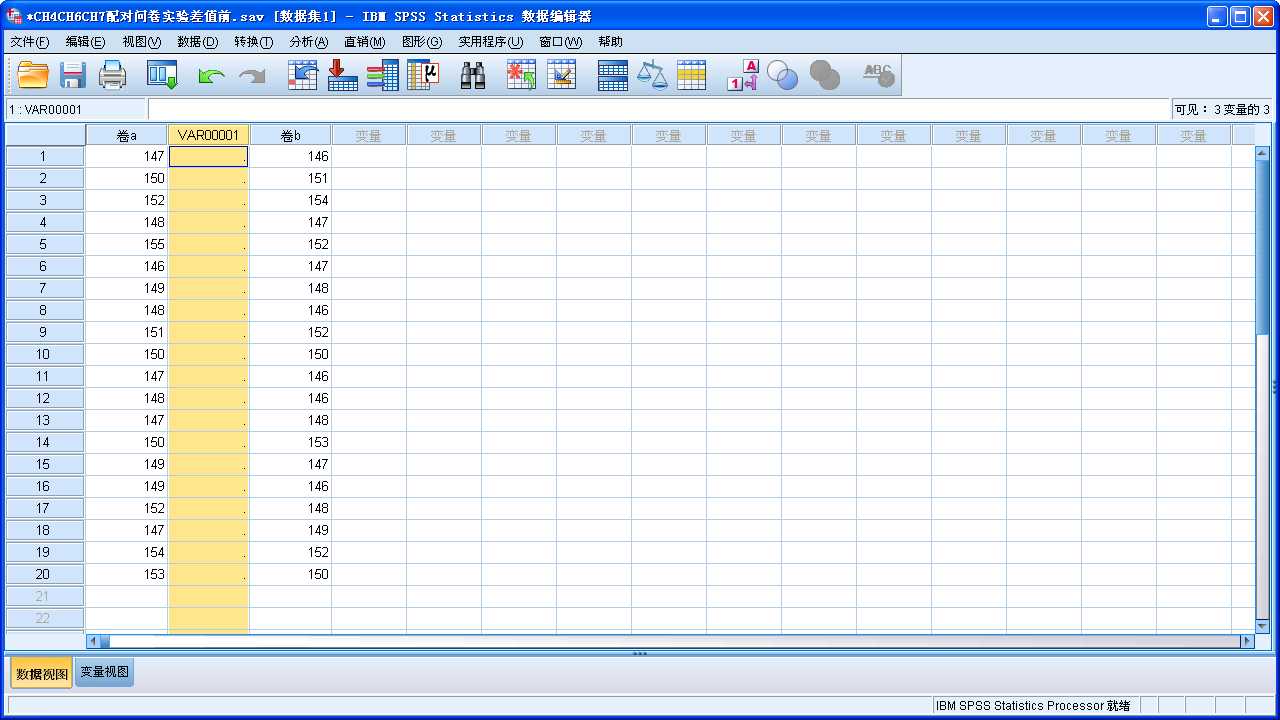Open the 实用程序(U) menu
Viewport: 1280px width, 720px height.
[x=490, y=42]
